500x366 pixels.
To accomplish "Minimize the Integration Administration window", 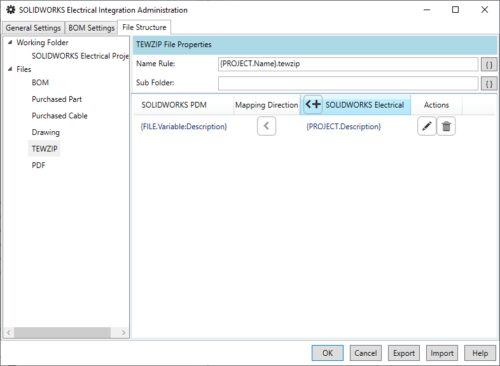I will tap(427, 10).
